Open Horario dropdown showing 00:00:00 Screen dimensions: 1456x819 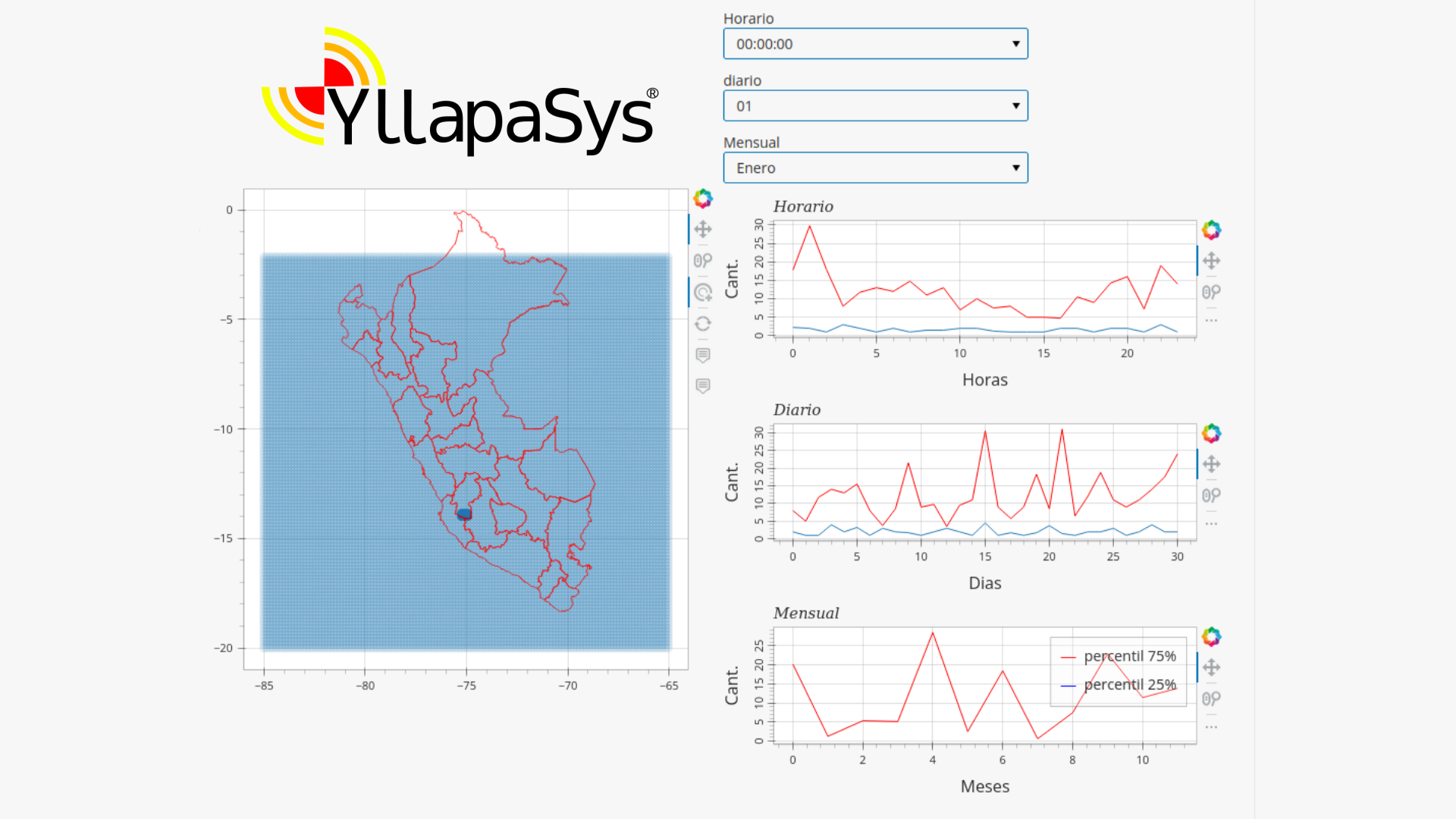875,44
